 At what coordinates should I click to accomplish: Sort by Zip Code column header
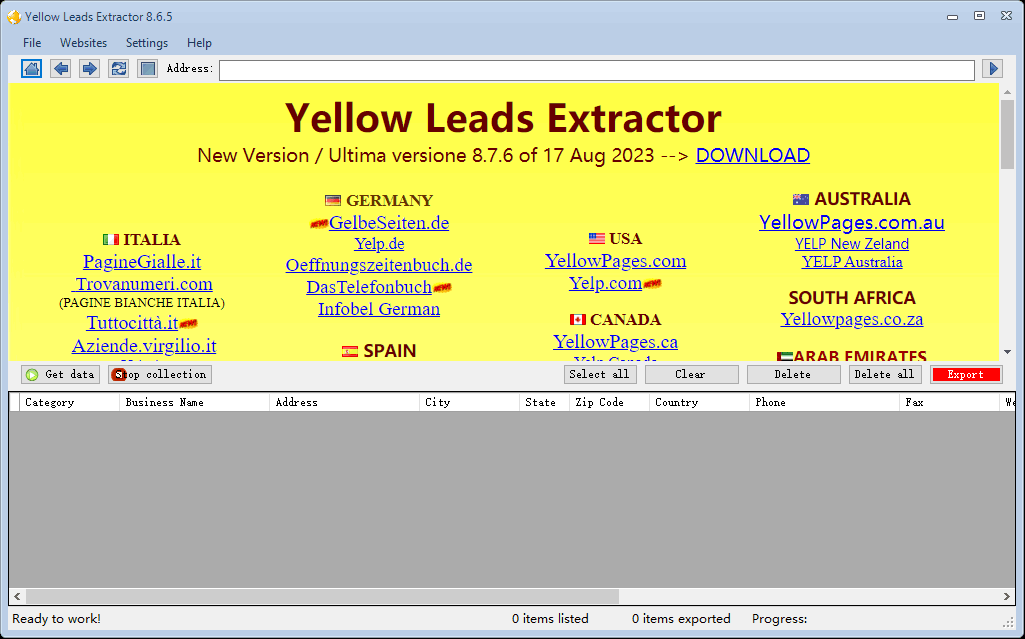coord(609,402)
